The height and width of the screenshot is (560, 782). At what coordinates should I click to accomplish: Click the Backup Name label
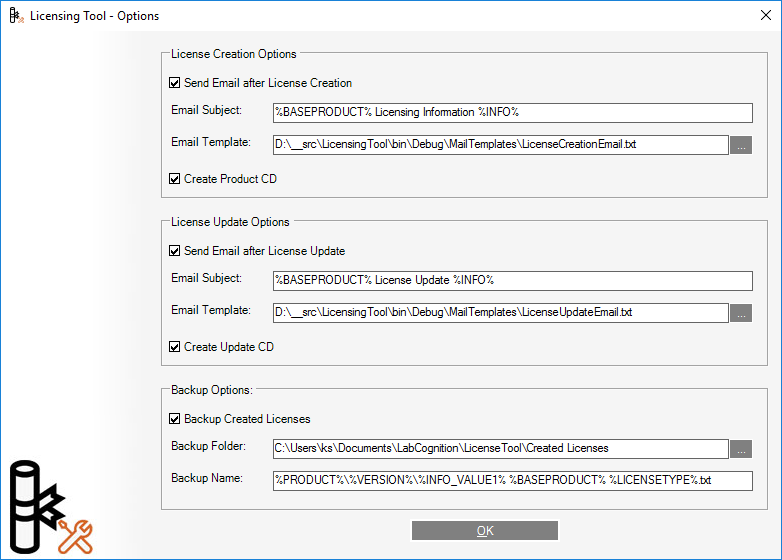(x=207, y=478)
